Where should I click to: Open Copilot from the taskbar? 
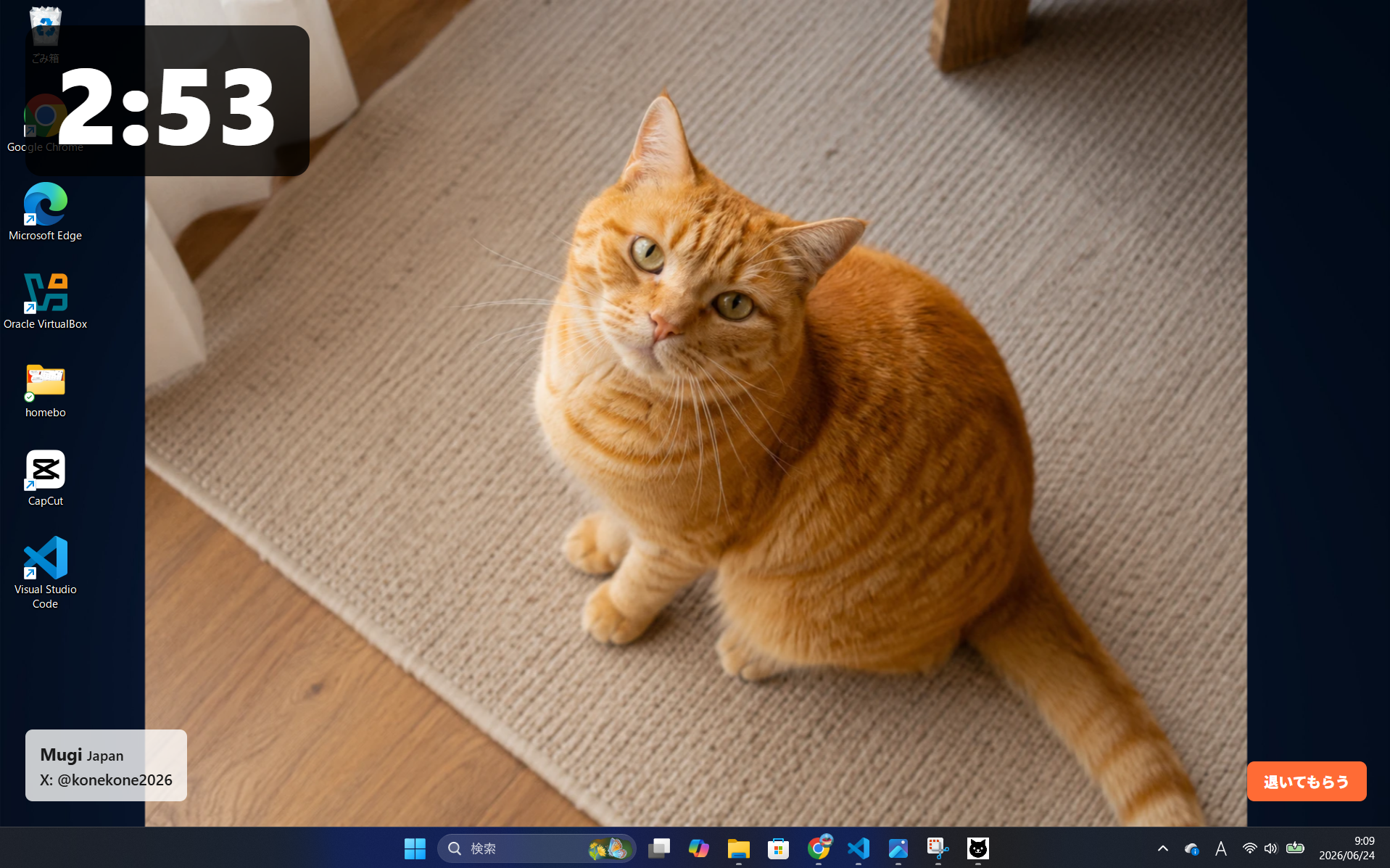tap(699, 848)
